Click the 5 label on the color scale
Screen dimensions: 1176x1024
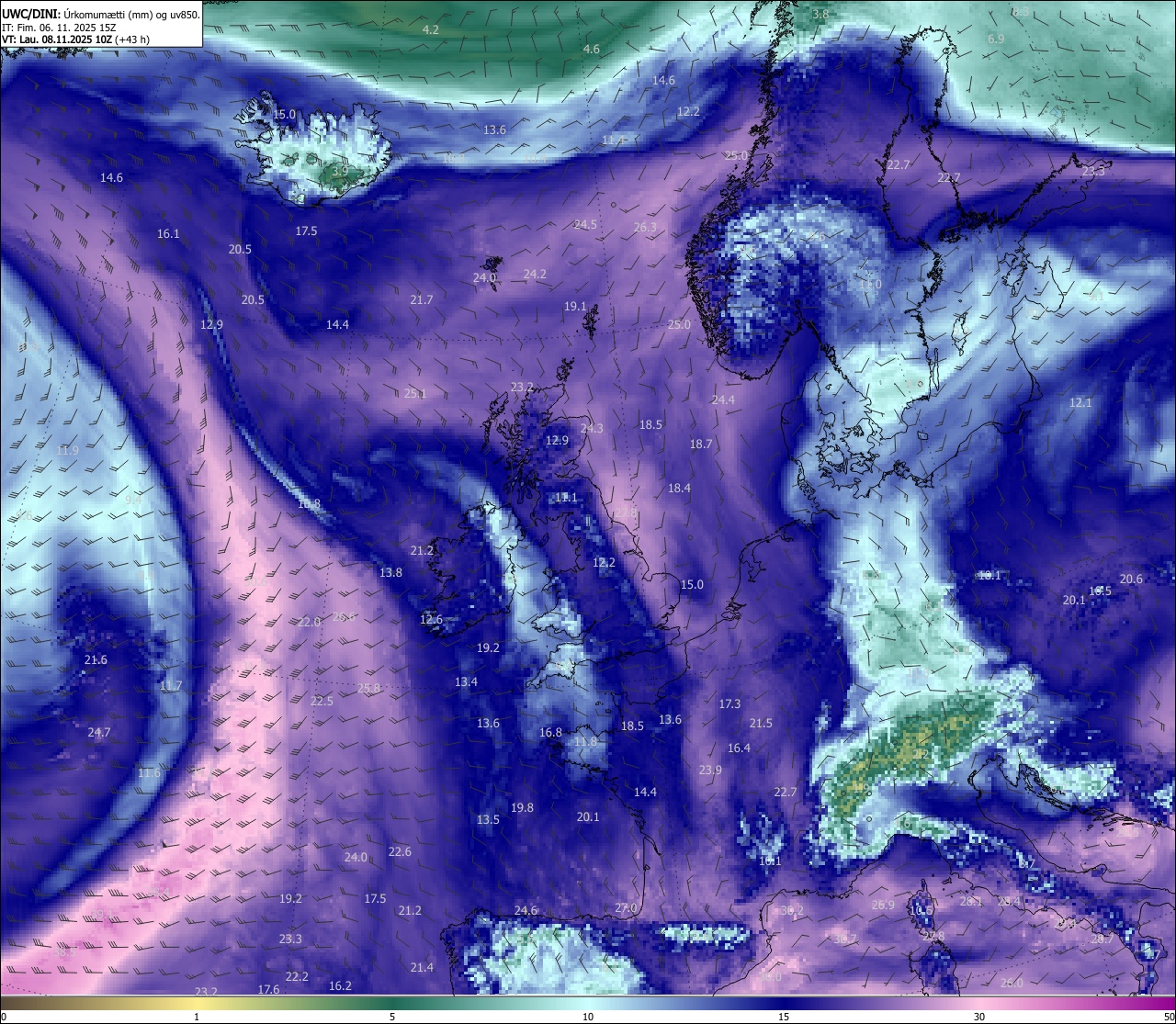392,1017
